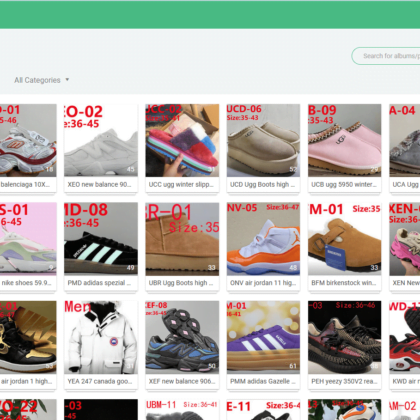
Task: Open the brown birkenstock clog thumbnail
Action: coord(344,239)
